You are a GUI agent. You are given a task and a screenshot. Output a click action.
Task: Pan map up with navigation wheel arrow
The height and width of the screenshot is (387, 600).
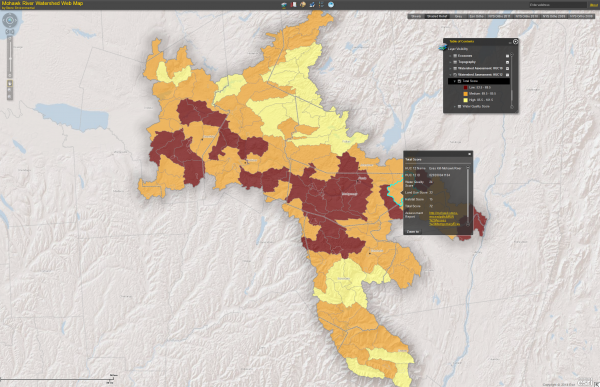click(10, 15)
